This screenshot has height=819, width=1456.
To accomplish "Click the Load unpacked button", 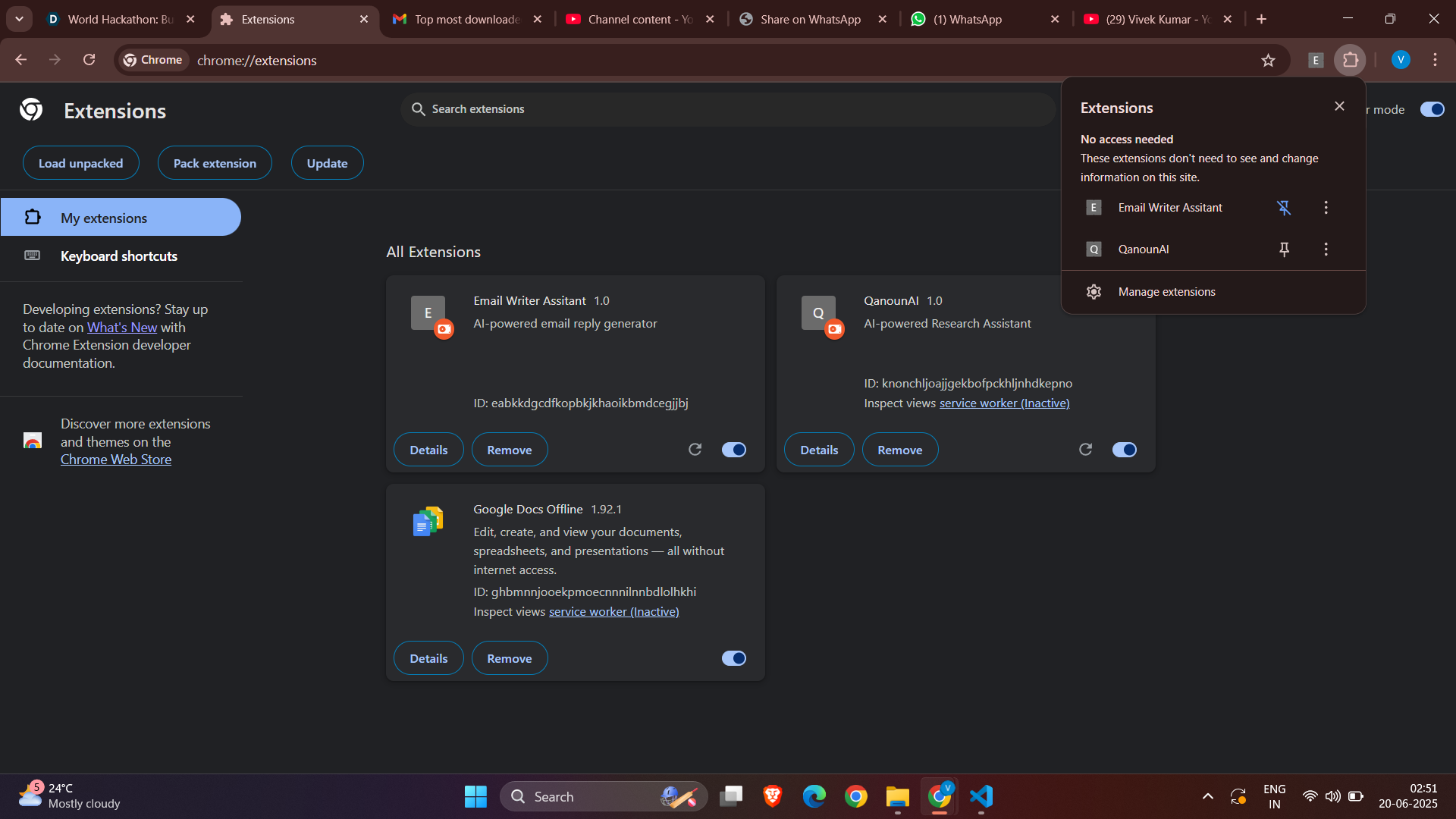I will (x=80, y=163).
